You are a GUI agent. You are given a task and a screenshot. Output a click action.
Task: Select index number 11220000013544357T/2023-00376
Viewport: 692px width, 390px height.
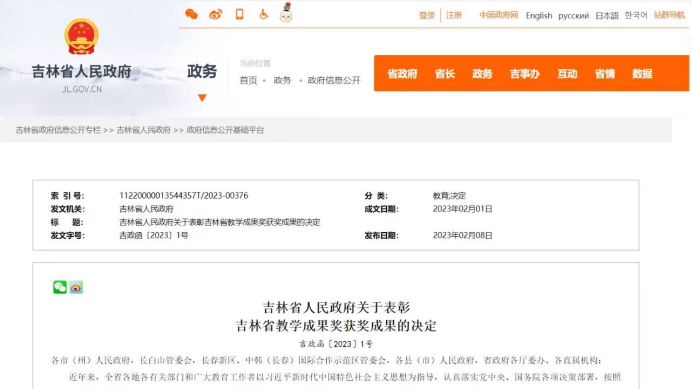pyautogui.click(x=184, y=195)
